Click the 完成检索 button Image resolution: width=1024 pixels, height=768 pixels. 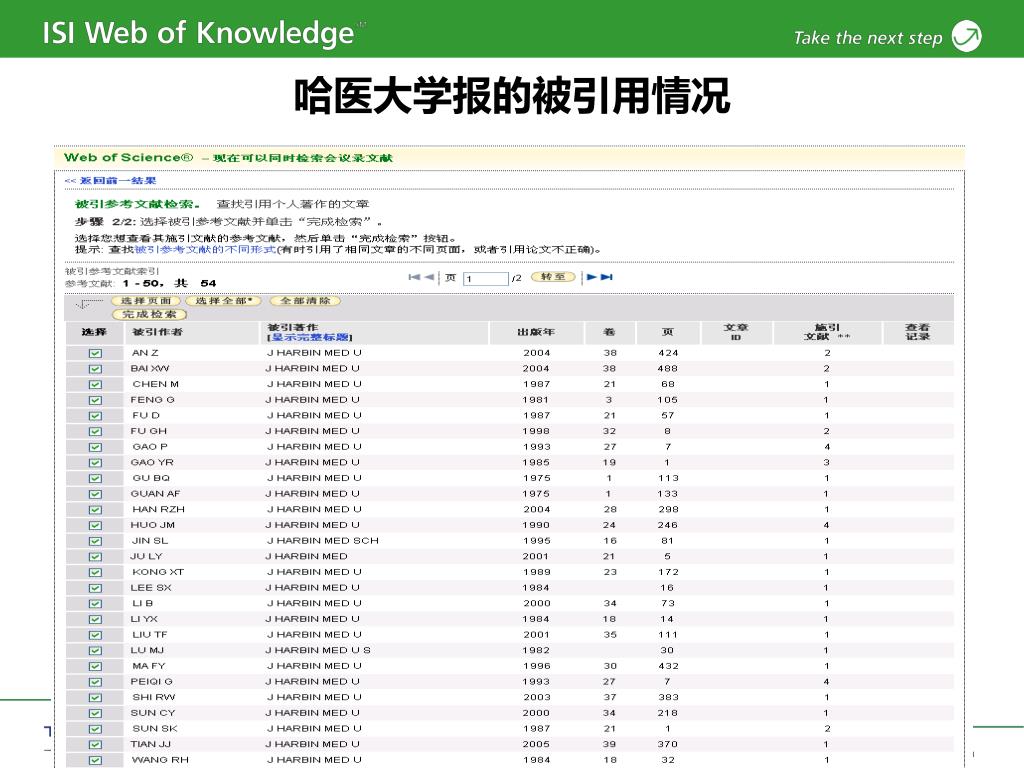[149, 315]
